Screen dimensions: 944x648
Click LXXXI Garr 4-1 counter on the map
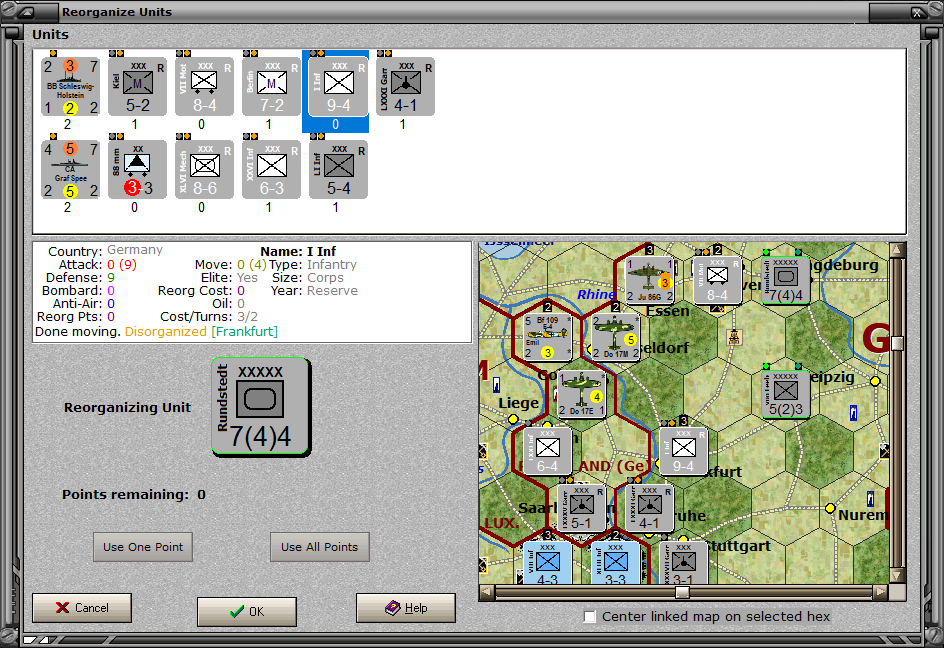tap(649, 508)
